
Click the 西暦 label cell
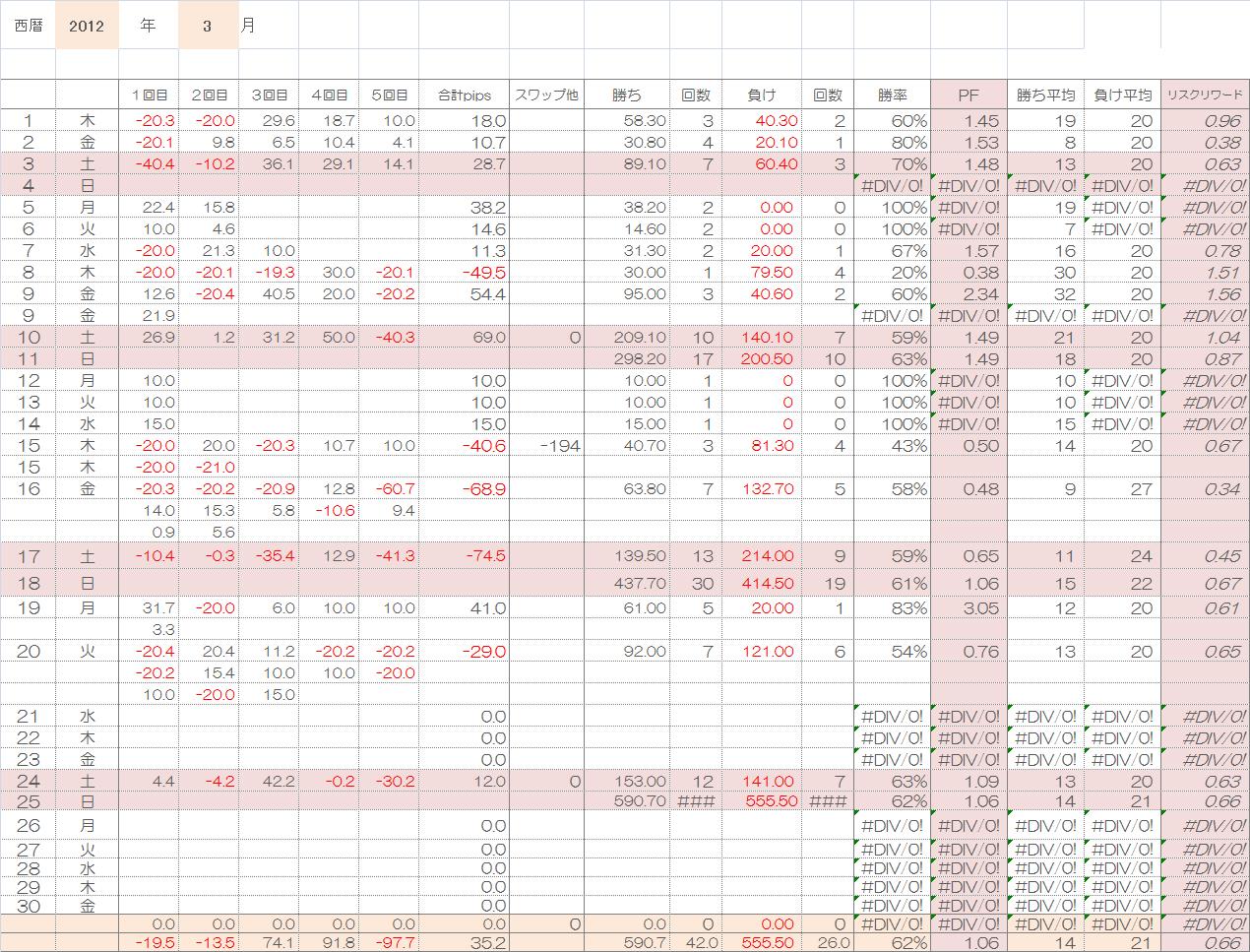click(29, 26)
